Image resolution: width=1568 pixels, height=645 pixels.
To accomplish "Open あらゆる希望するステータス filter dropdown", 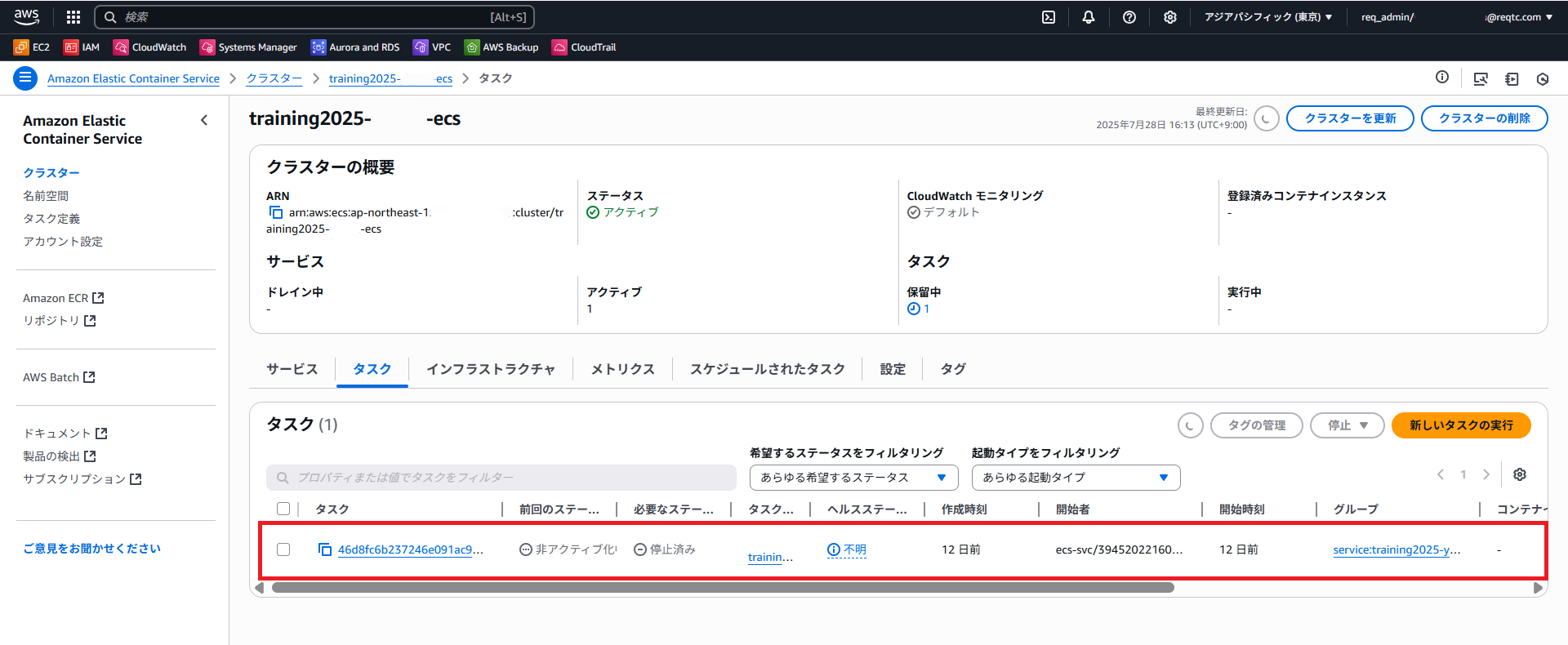I will (853, 478).
